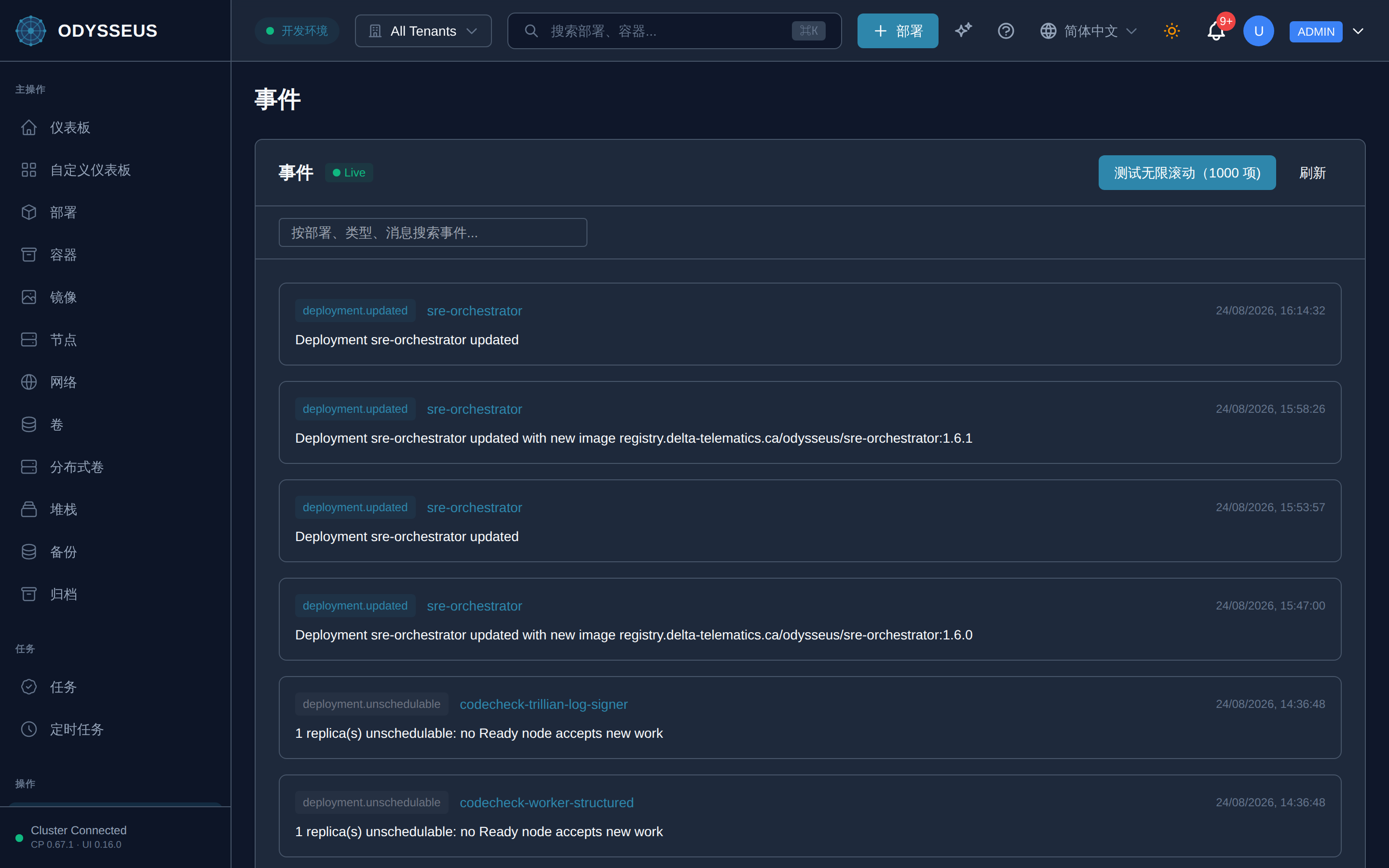
Task: Expand the All Tenants dropdown
Action: click(423, 31)
